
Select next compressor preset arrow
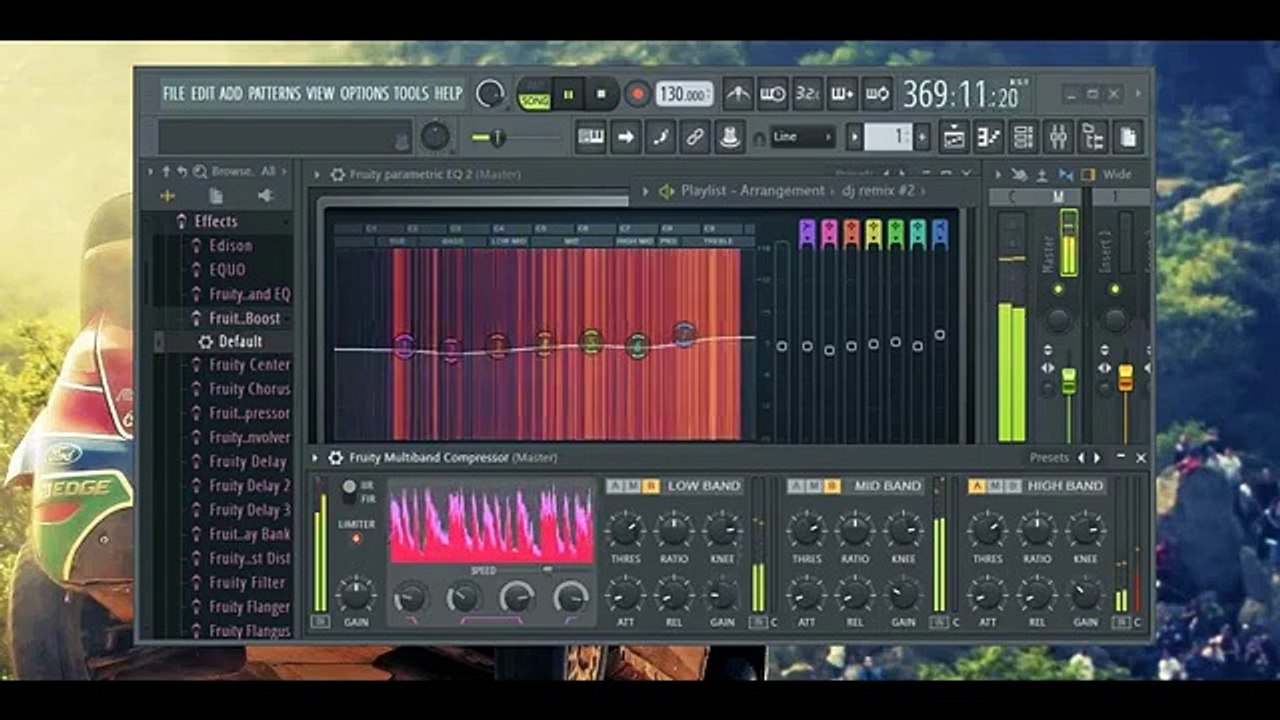click(1097, 458)
